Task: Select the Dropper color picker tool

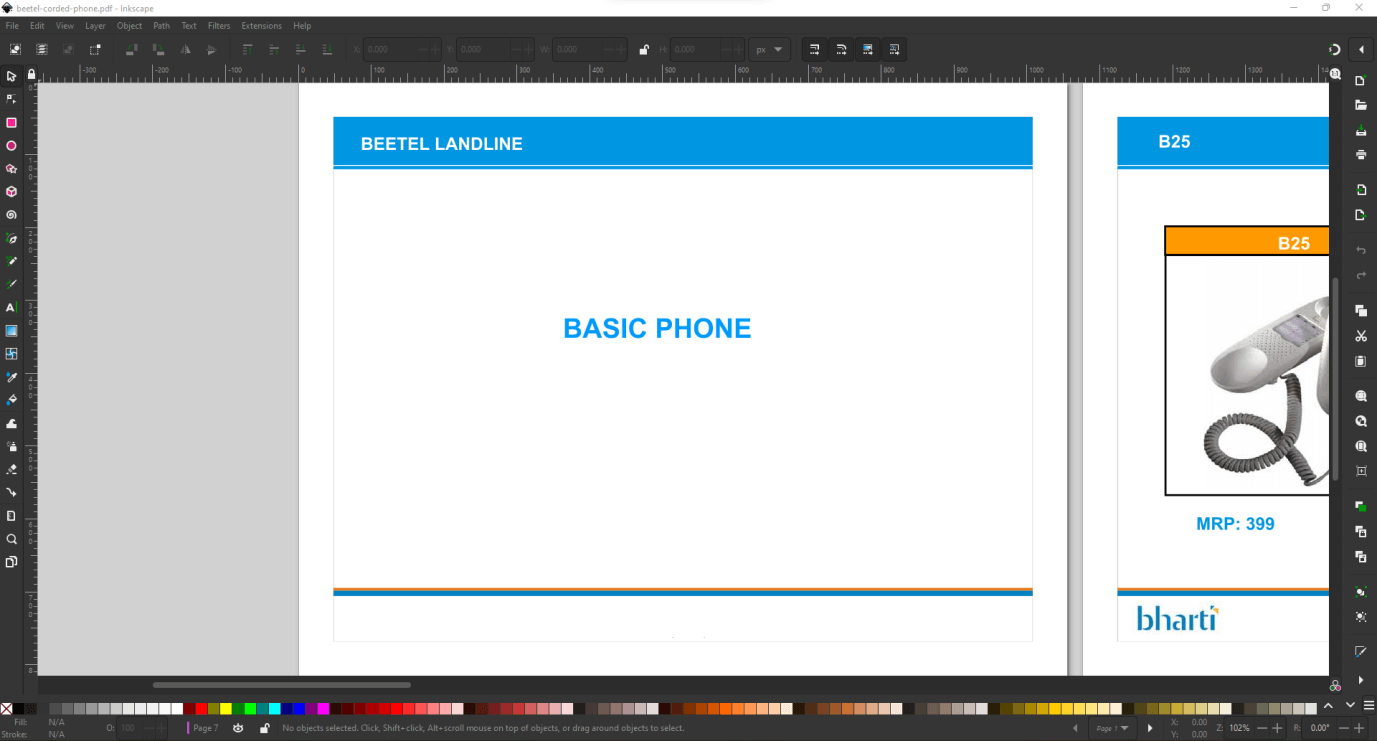Action: (x=11, y=377)
